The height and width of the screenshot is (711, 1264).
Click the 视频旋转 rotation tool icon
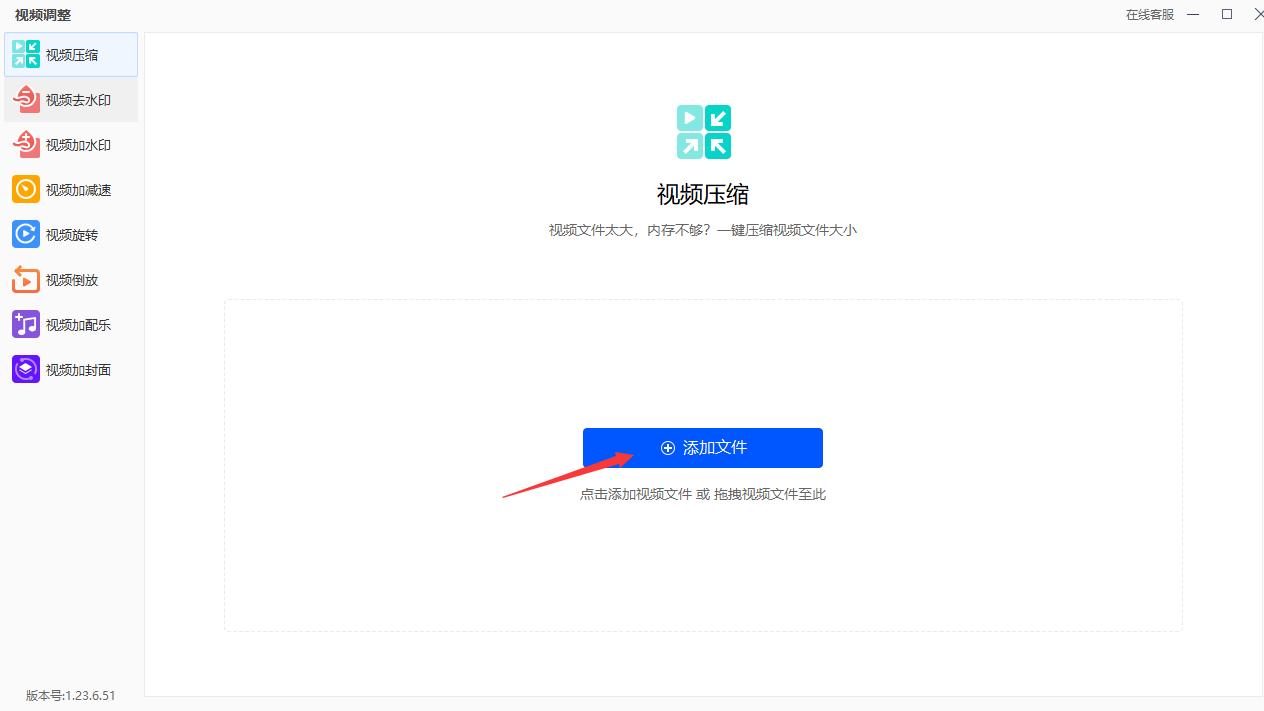point(26,234)
